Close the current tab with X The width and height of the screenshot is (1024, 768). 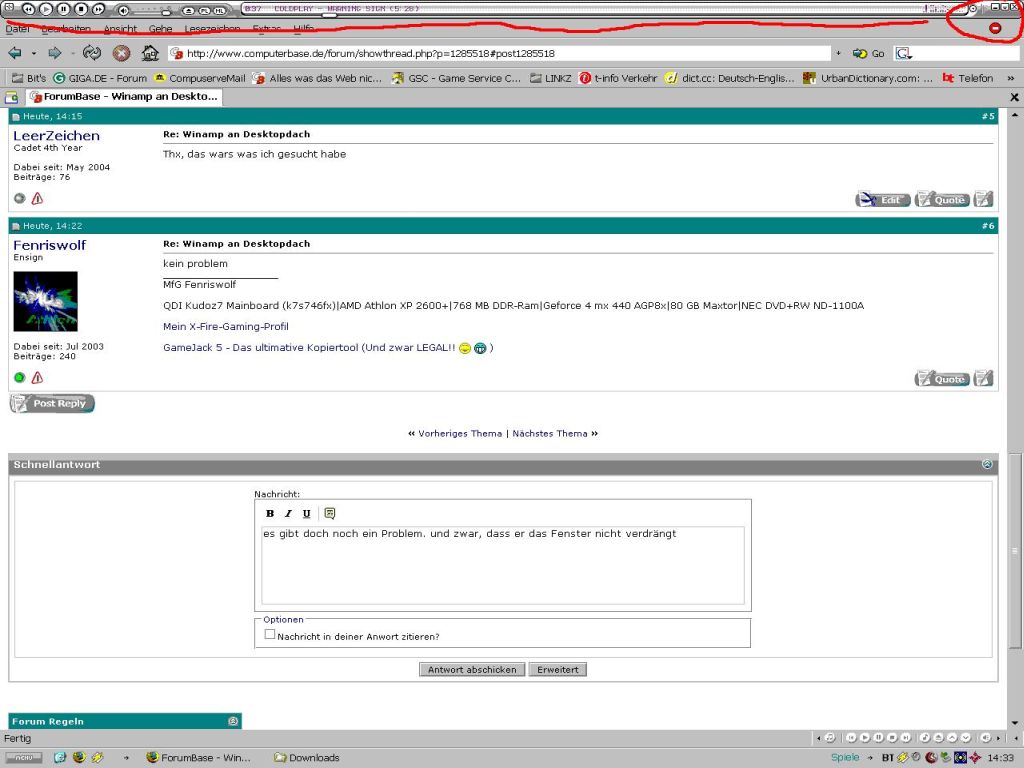point(1014,97)
